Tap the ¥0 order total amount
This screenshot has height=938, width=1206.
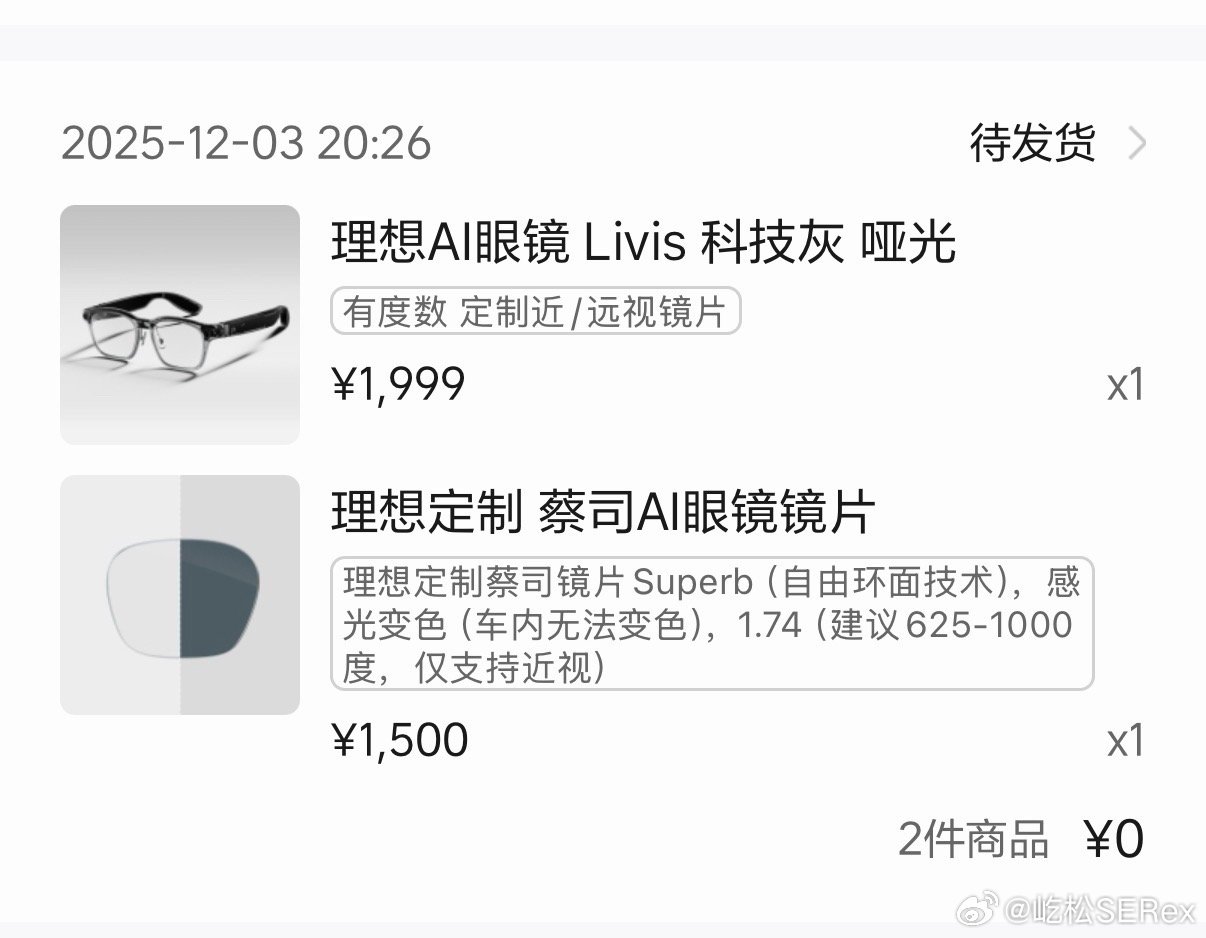[x=1115, y=840]
